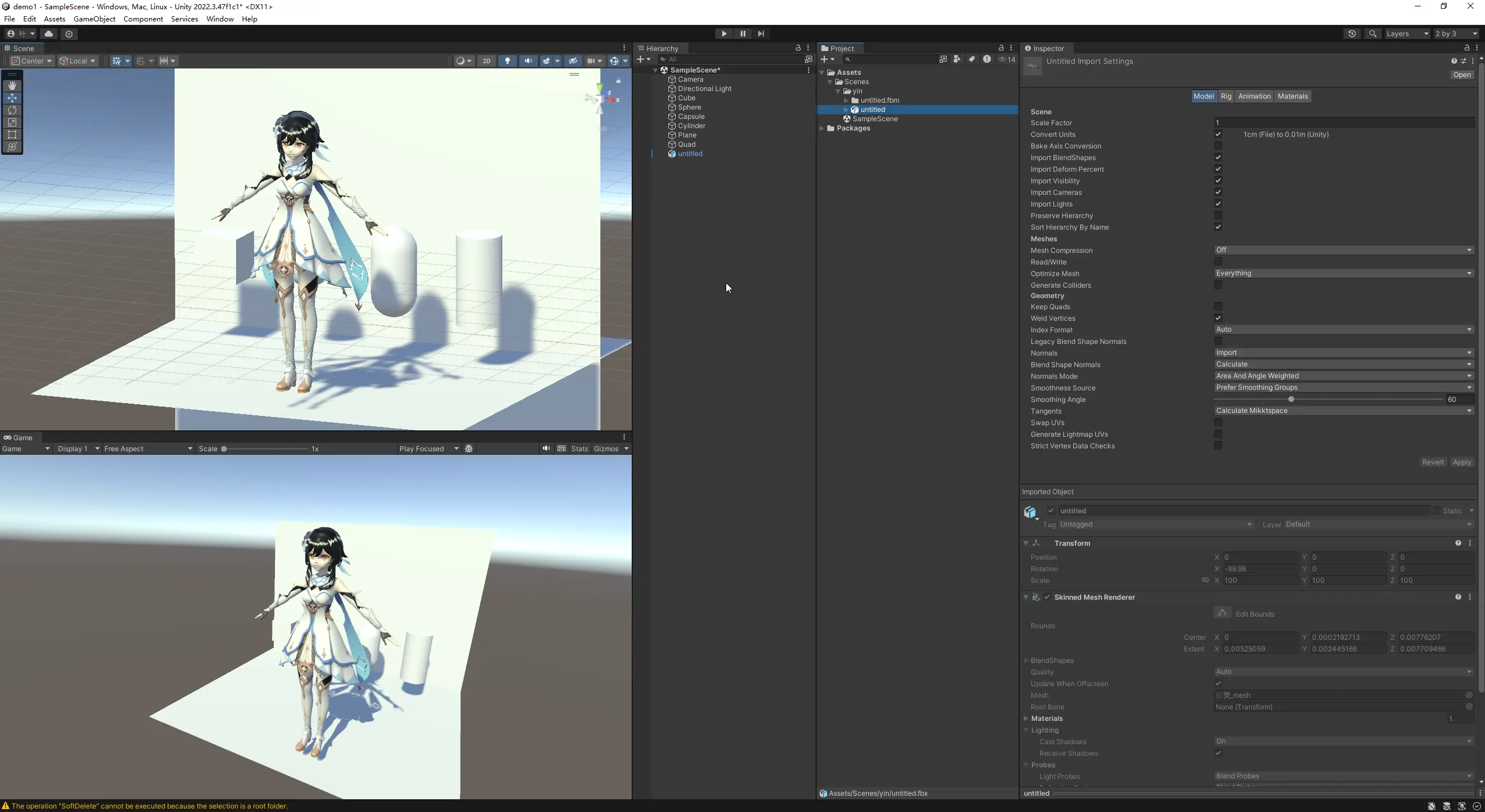Toggle Scene lighting bulb icon
Screen dimensions: 1485x812
[x=508, y=61]
